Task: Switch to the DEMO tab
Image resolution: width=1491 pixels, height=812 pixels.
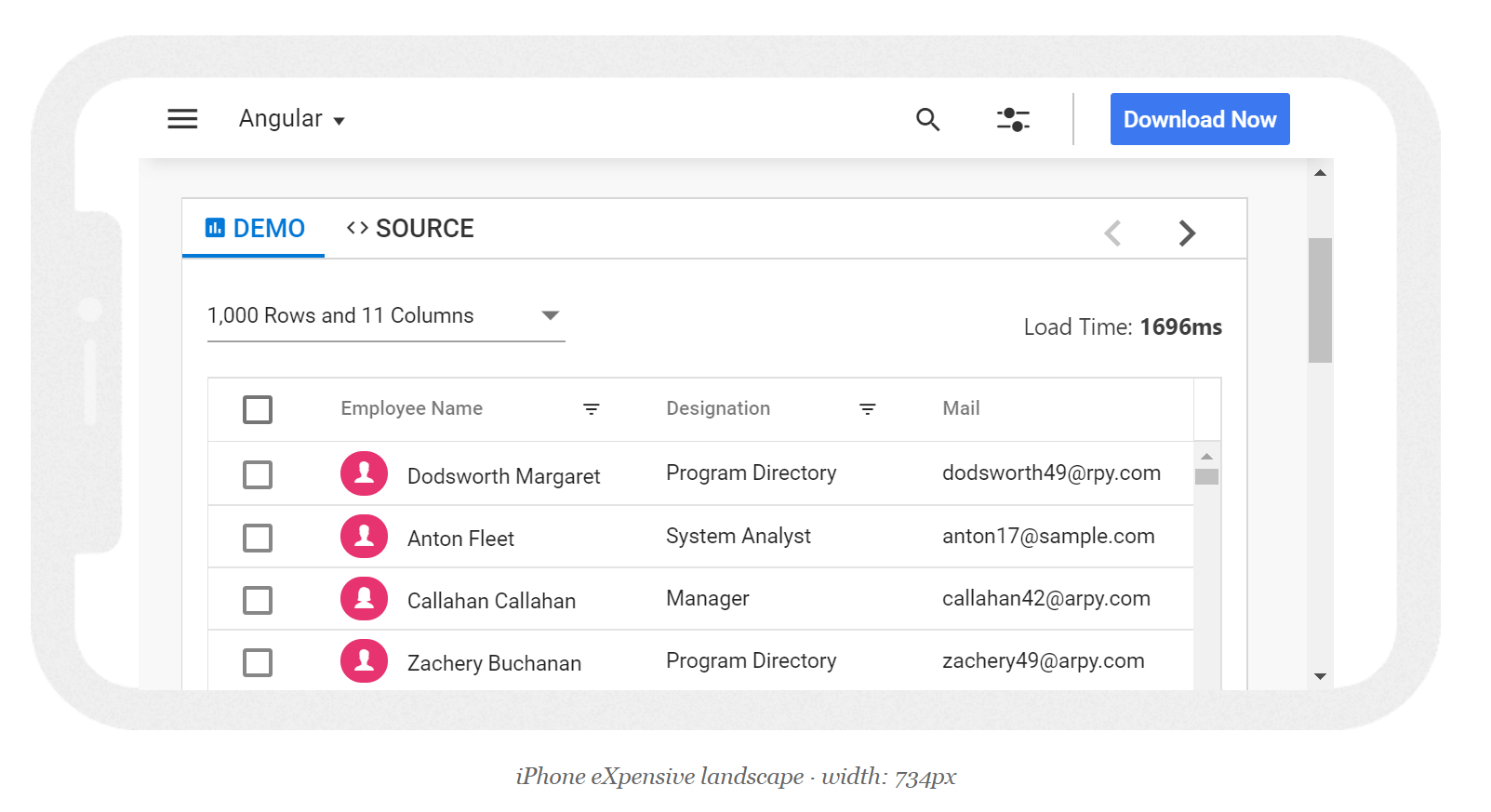Action: tap(254, 229)
